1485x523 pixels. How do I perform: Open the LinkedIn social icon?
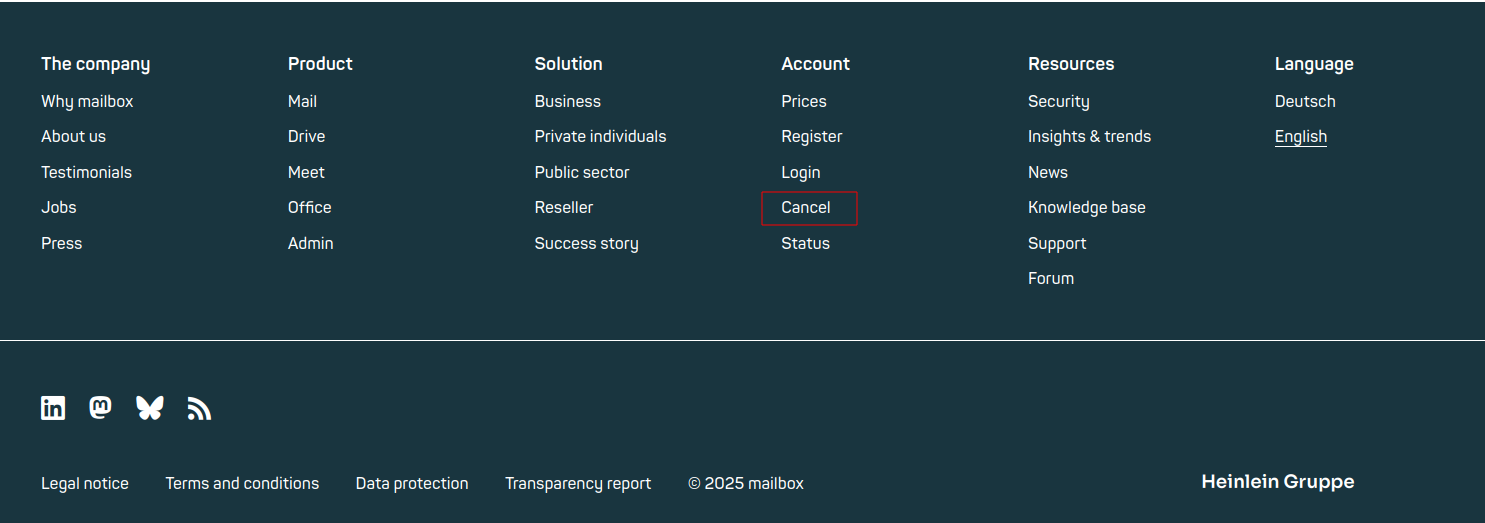pyautogui.click(x=53, y=408)
